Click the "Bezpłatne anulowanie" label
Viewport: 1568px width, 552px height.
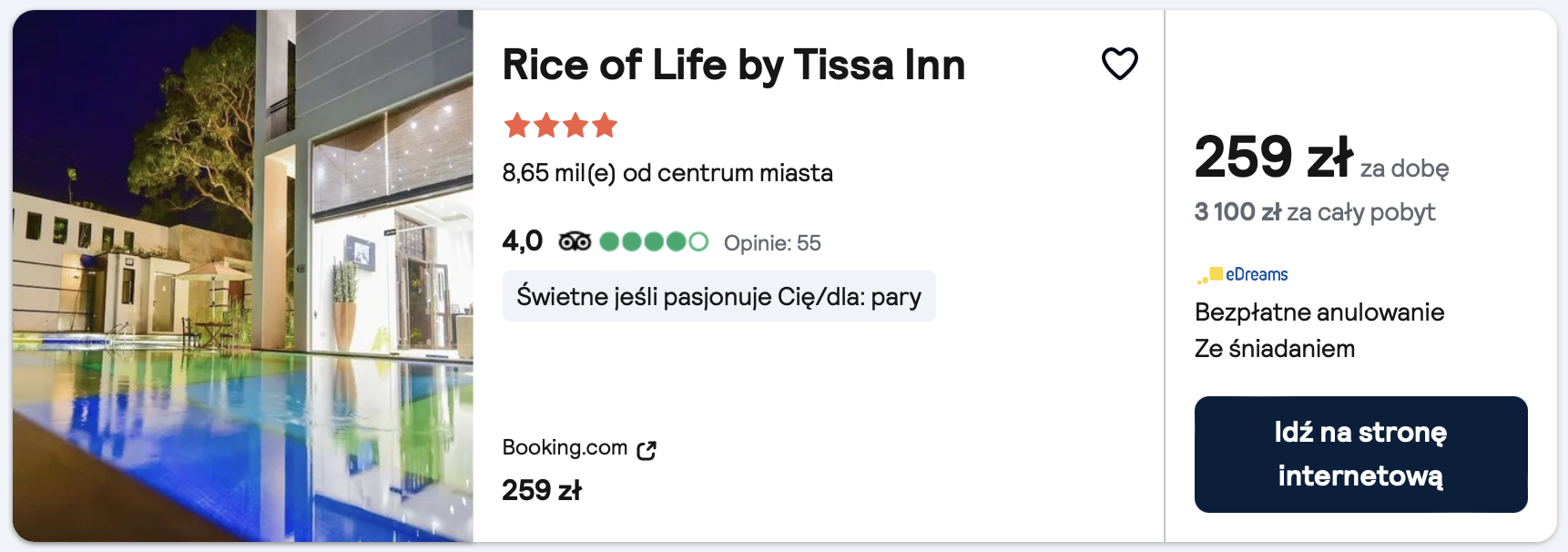(1319, 312)
